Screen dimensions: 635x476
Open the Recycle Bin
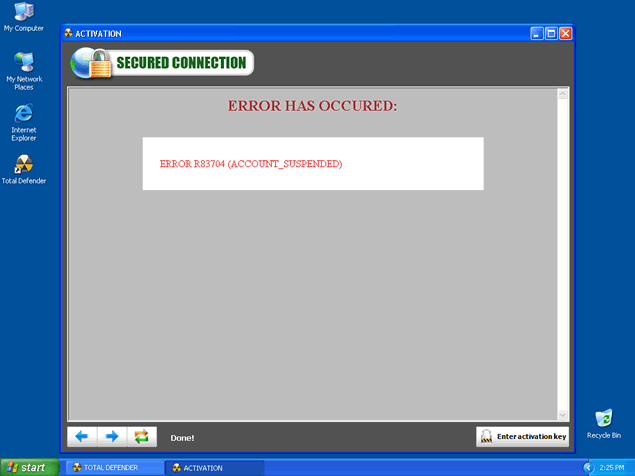click(603, 418)
